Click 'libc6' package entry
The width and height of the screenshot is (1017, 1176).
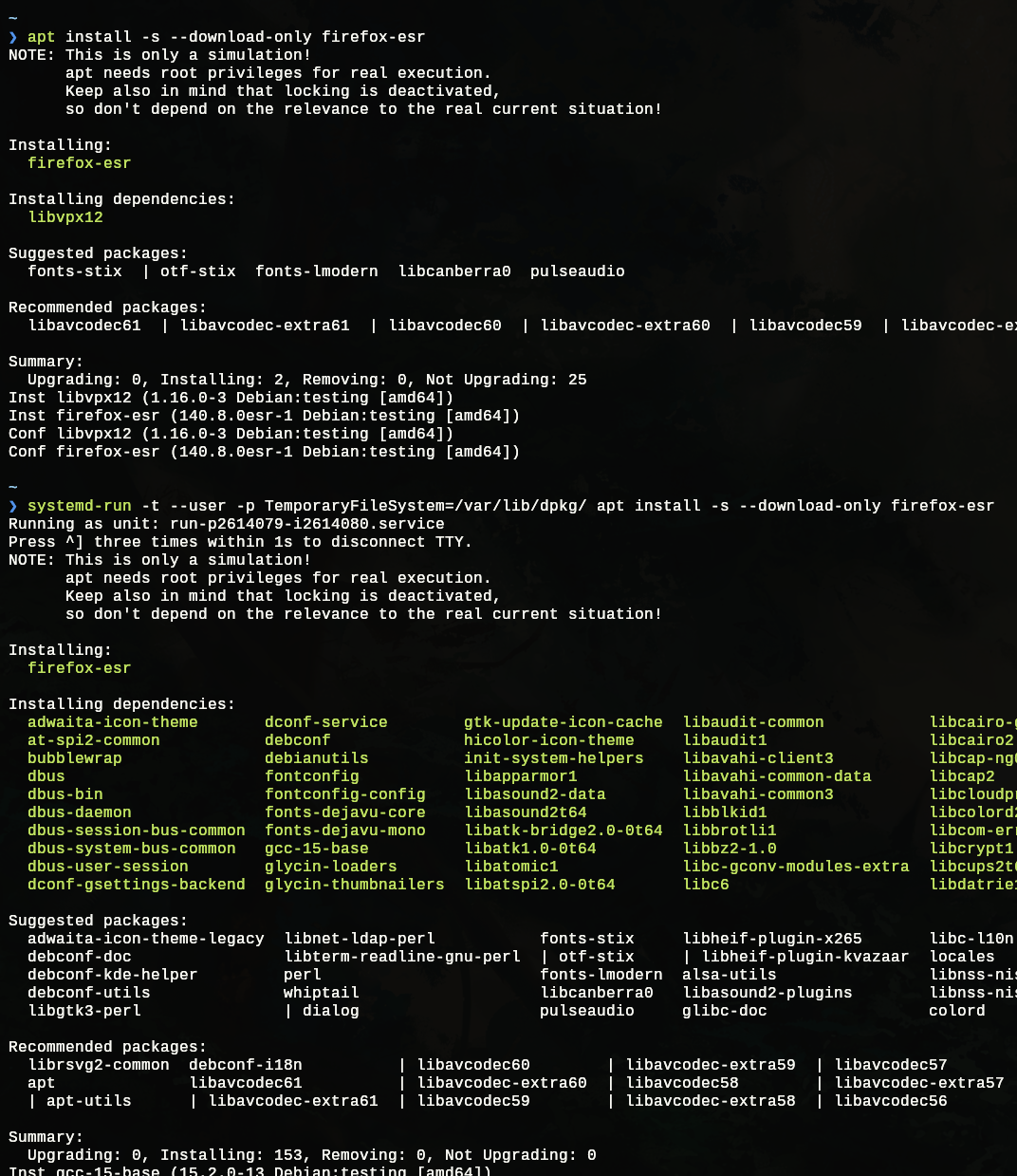(706, 885)
